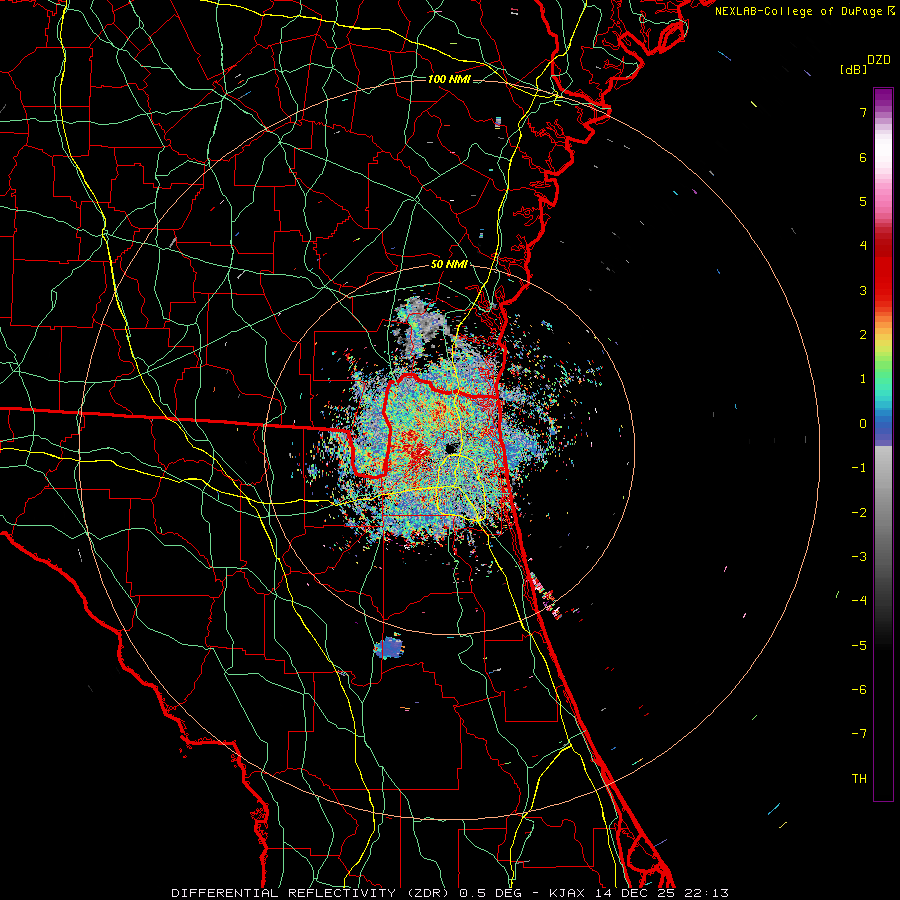900x900 pixels.
Task: Click the red segment of the ZDR colorbar
Action: [883, 276]
